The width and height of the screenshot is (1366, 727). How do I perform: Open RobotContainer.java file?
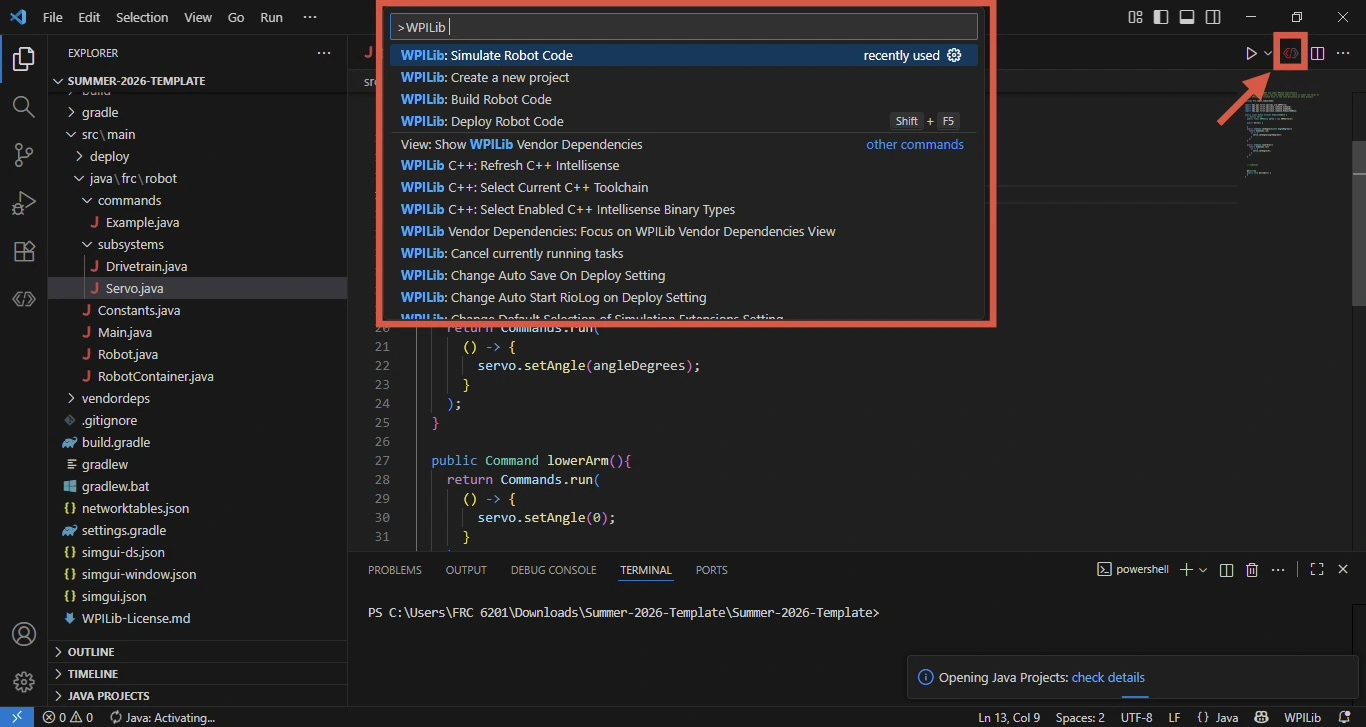coord(198,376)
